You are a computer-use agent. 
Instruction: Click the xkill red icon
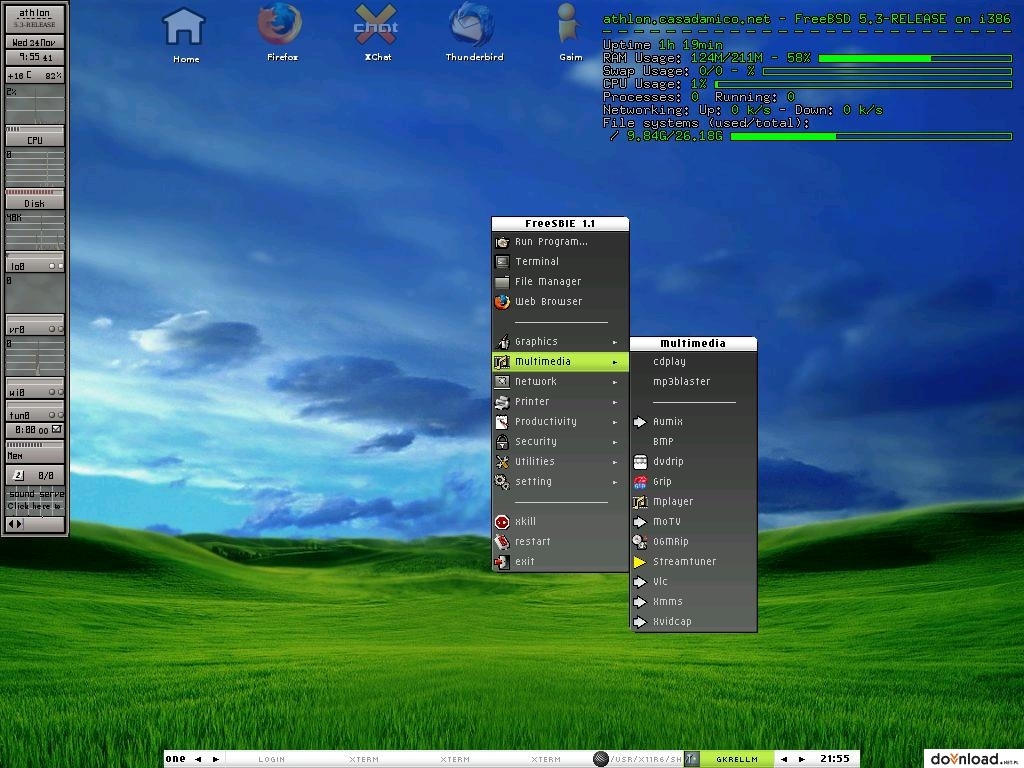(502, 522)
